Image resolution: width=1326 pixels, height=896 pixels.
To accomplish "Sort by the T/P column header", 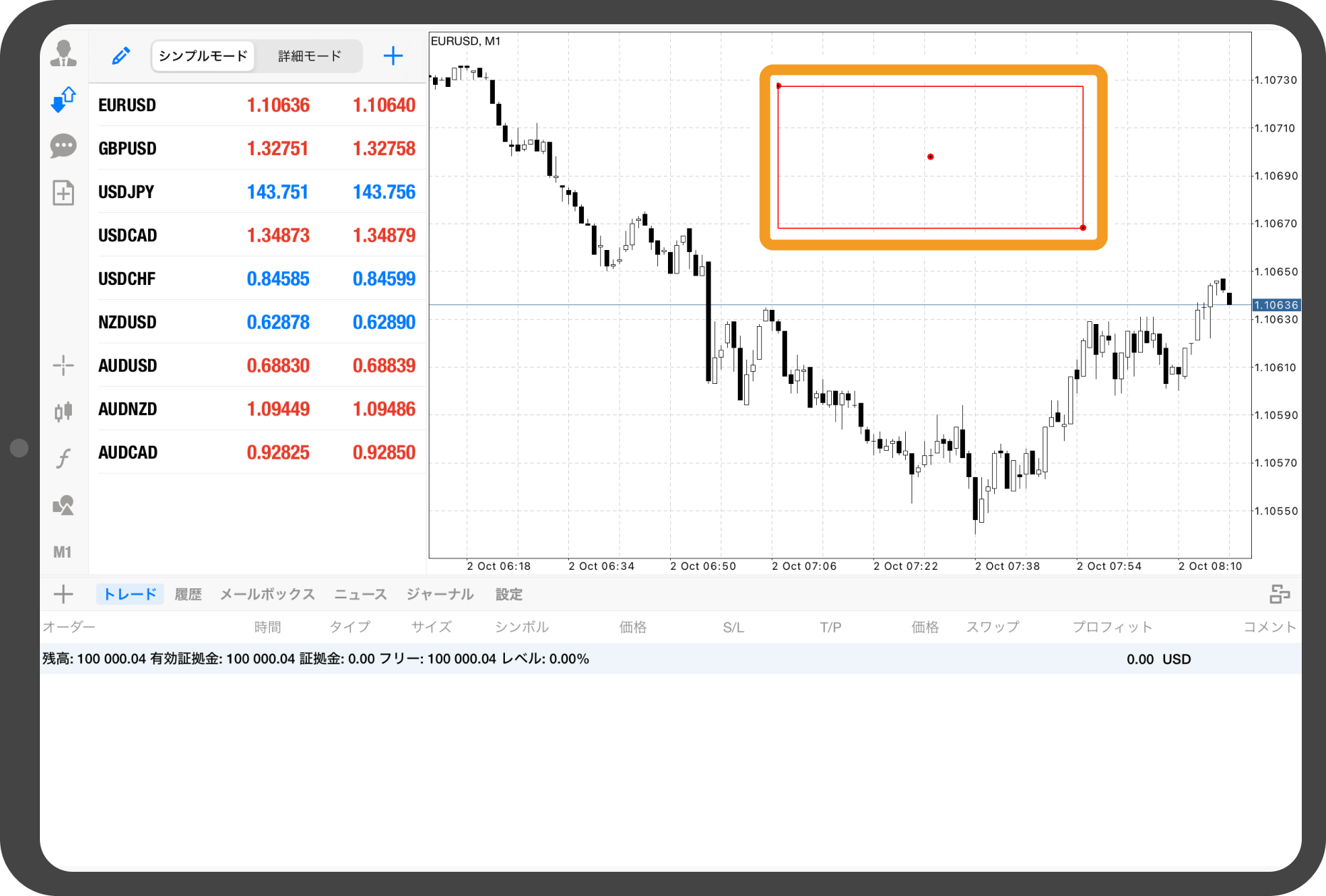I will click(x=830, y=627).
